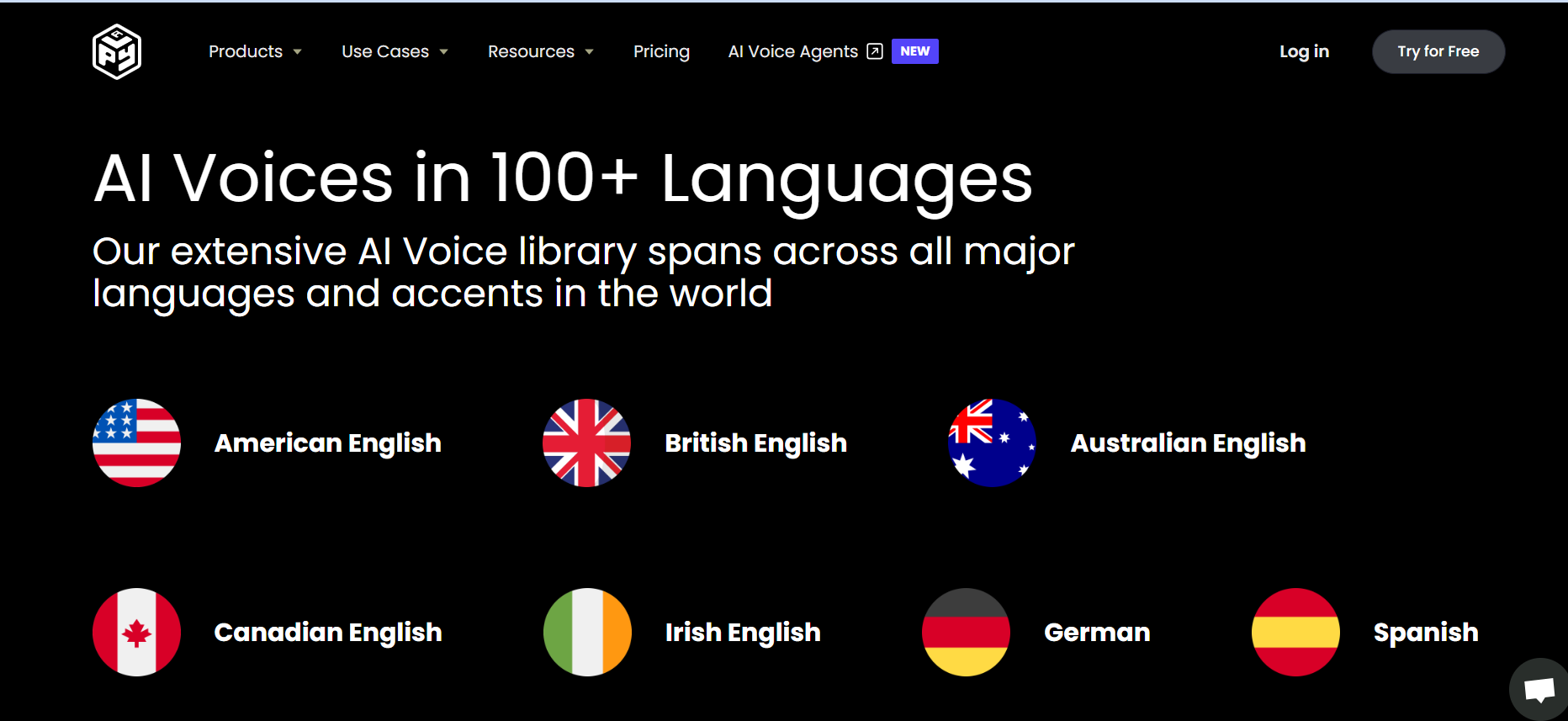This screenshot has height=721, width=1568.
Task: Pick the Irish tricolor flag icon
Action: (587, 632)
